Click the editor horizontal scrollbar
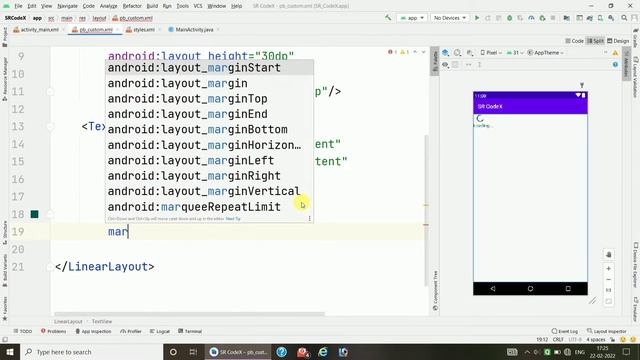The width and height of the screenshot is (640, 360). [x=189, y=314]
